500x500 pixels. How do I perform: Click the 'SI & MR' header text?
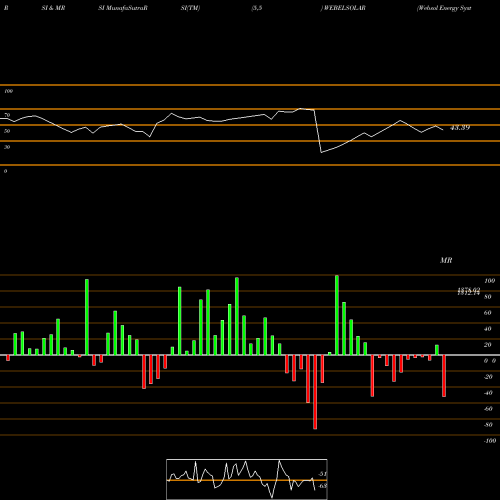point(53,8)
